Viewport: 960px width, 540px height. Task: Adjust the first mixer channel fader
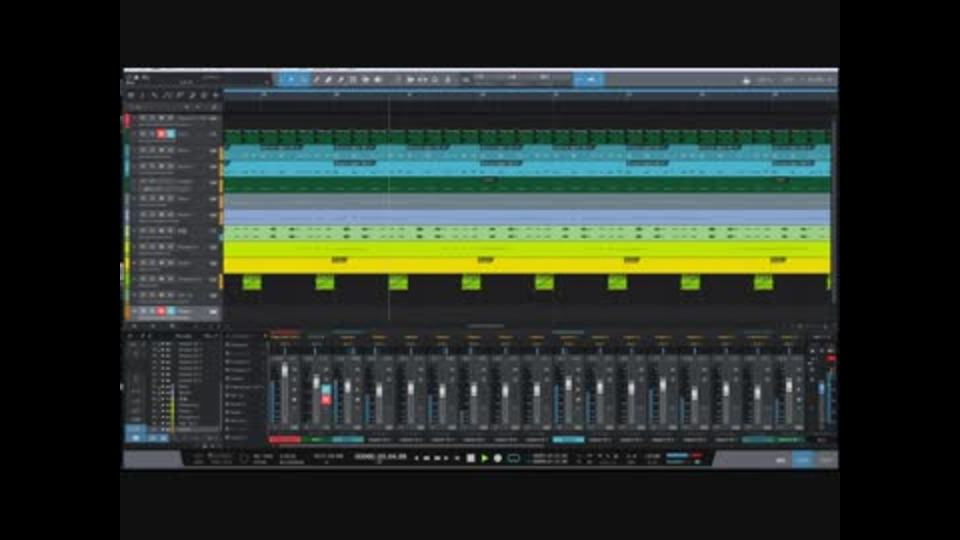click(284, 371)
